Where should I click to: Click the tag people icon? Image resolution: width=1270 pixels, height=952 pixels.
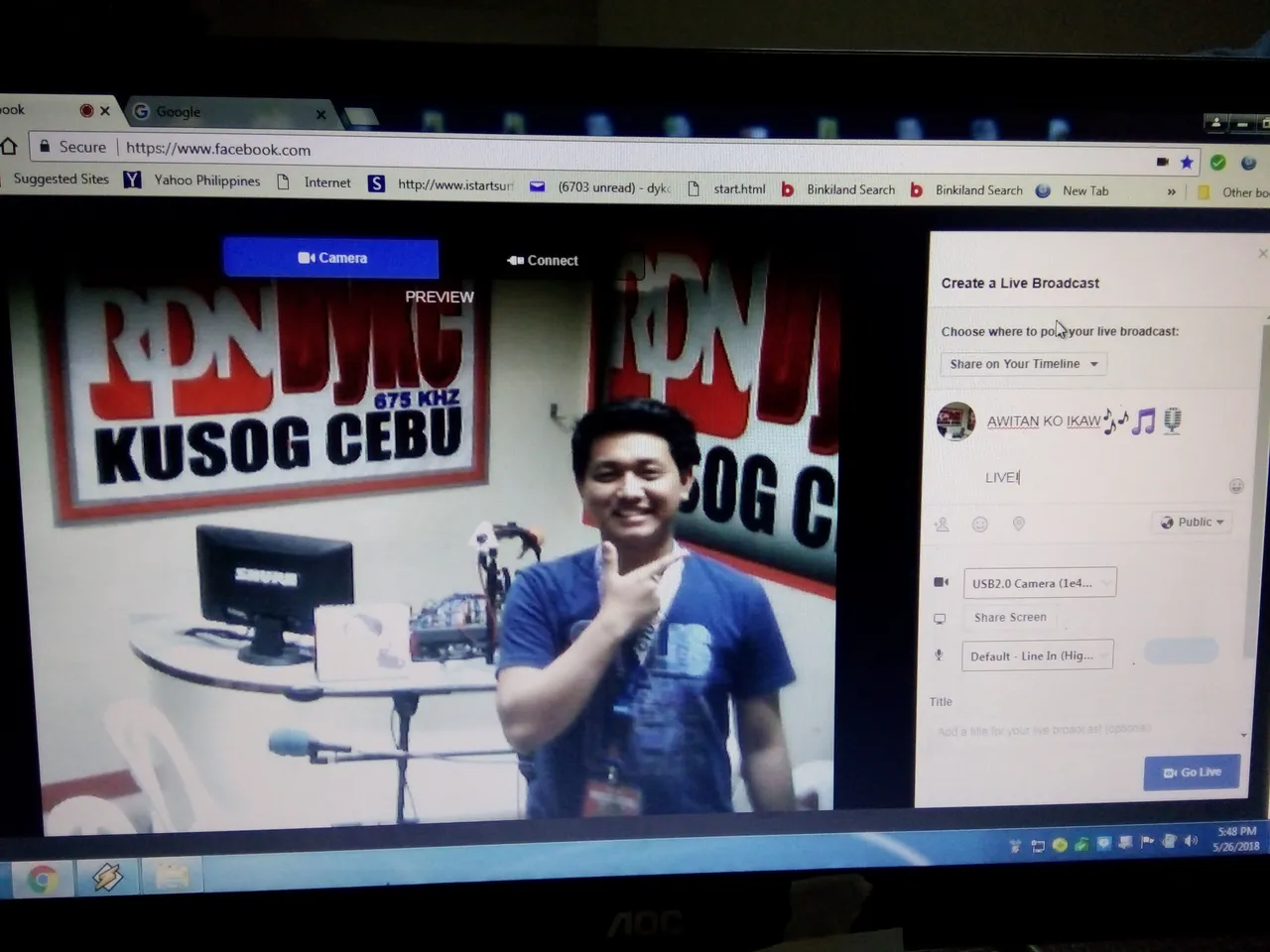(942, 524)
